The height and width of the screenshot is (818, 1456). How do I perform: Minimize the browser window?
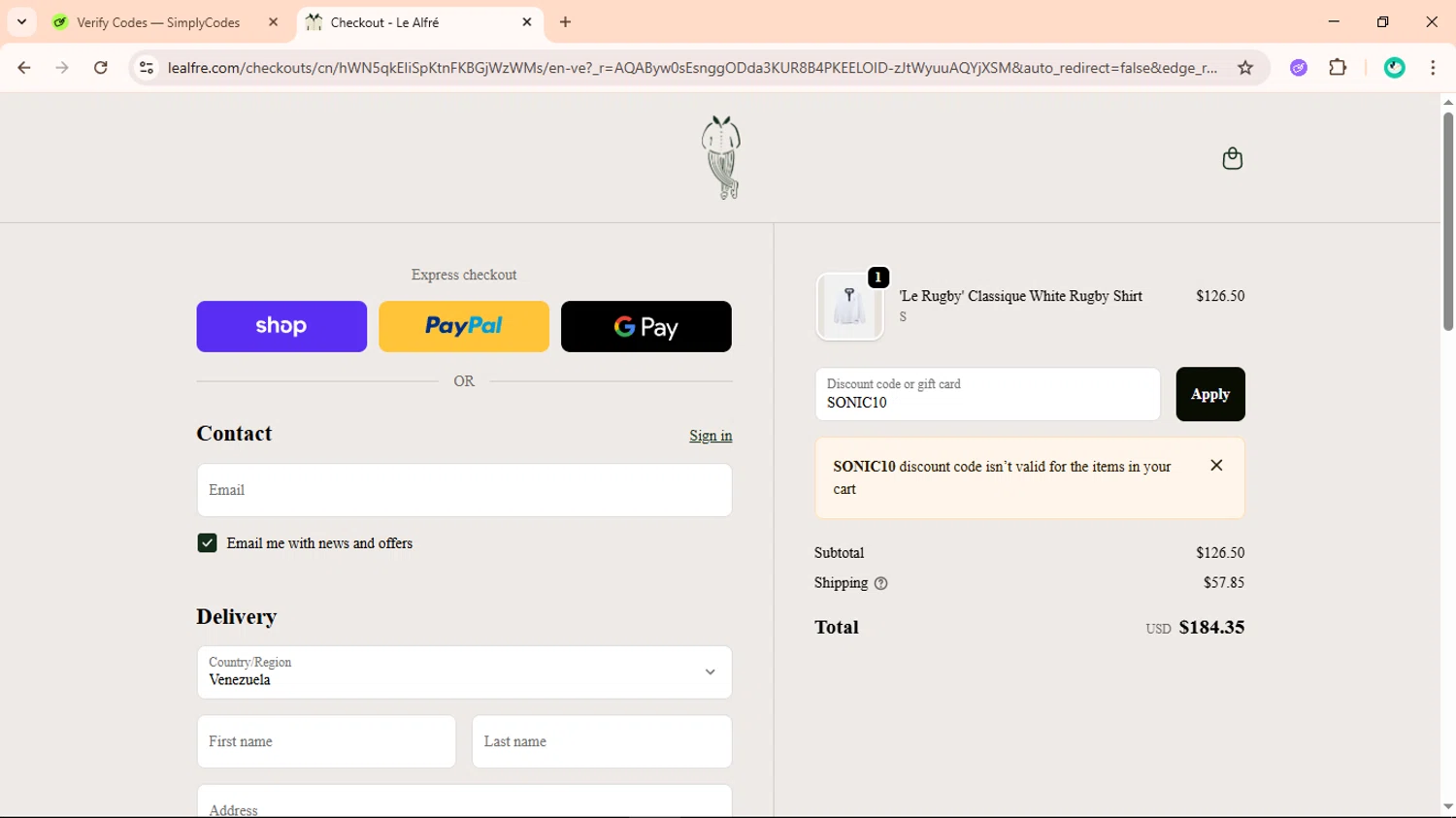[1334, 21]
